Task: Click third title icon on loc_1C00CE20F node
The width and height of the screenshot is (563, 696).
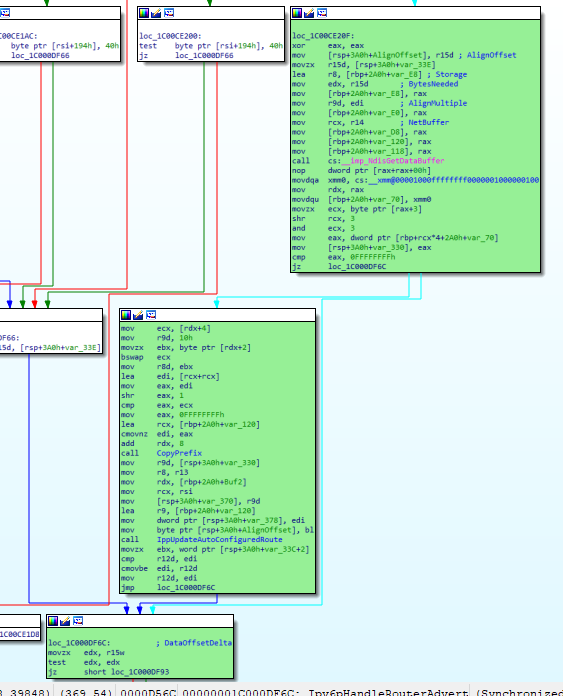Action: click(322, 13)
